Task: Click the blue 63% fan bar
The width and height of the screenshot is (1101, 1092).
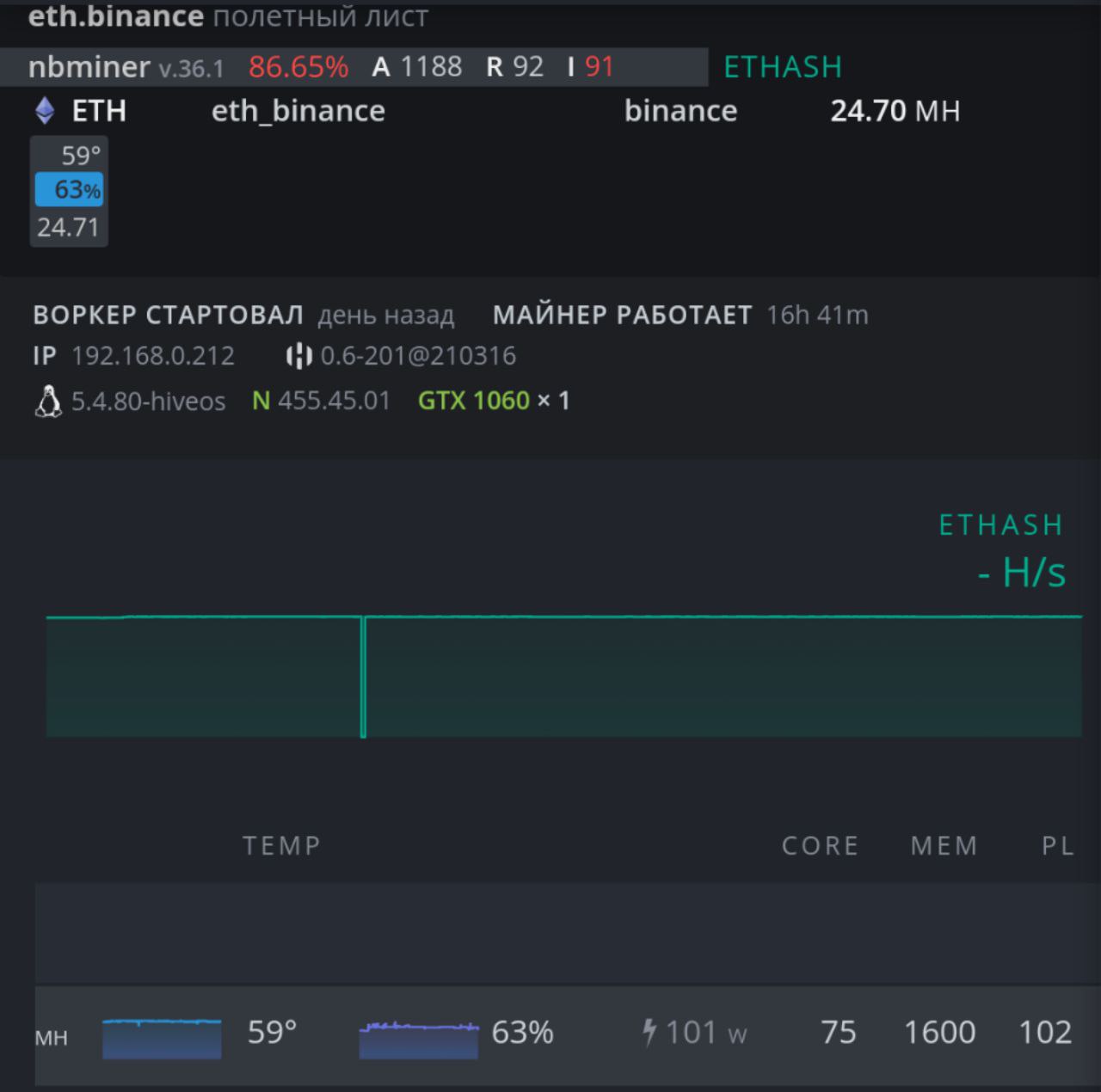Action: click(69, 190)
